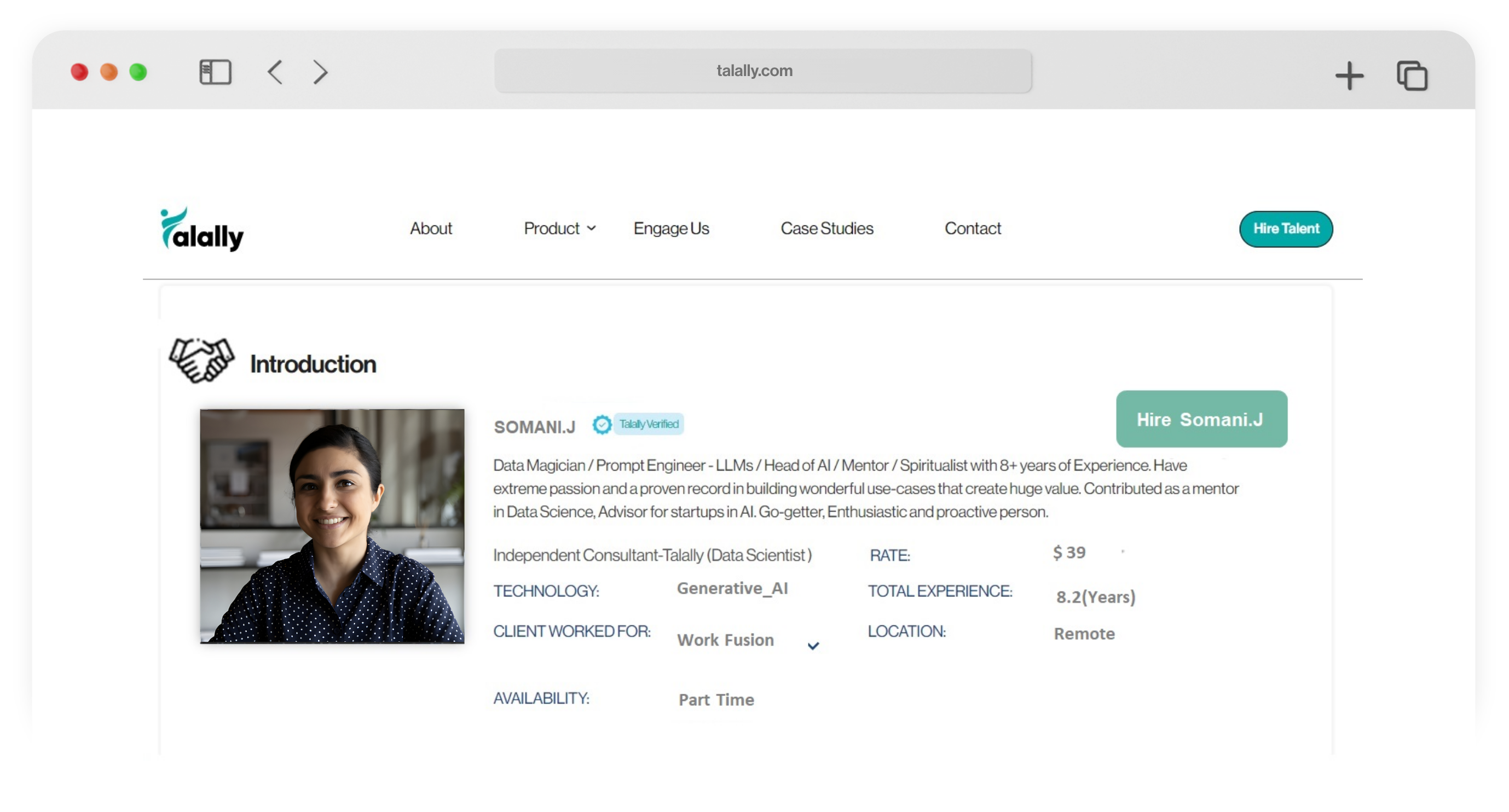Open Case Studies page
This screenshot has height=812, width=1509.
[x=826, y=228]
